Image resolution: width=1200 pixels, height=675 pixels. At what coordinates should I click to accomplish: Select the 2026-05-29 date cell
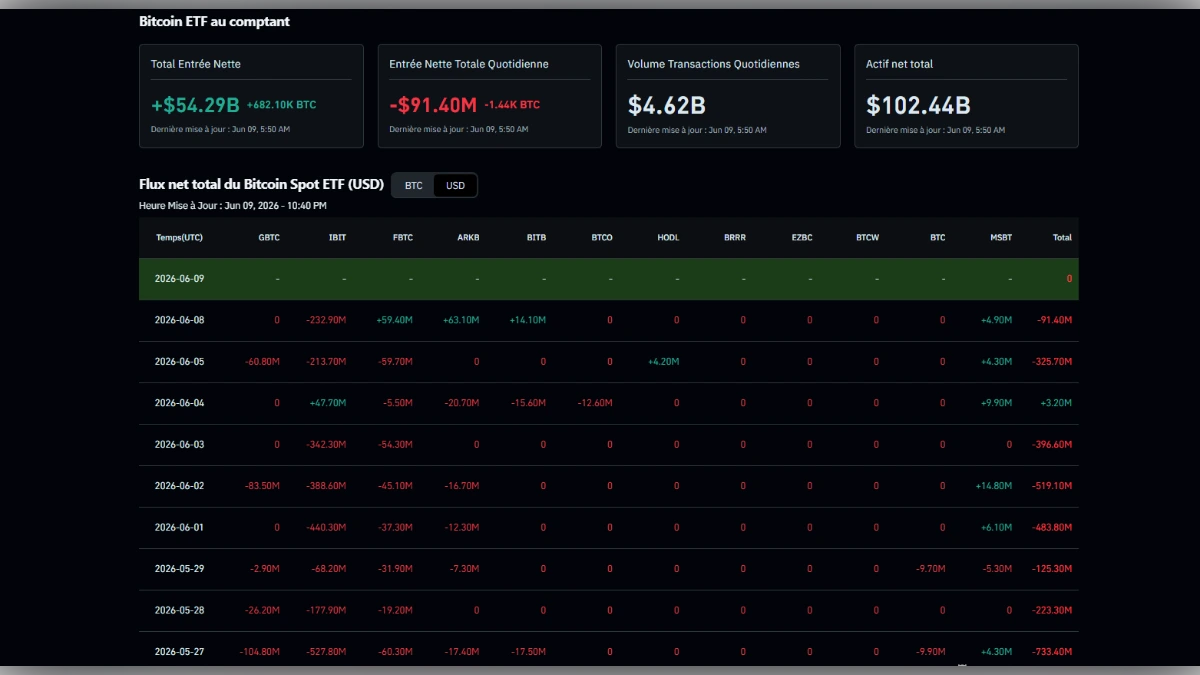point(179,569)
